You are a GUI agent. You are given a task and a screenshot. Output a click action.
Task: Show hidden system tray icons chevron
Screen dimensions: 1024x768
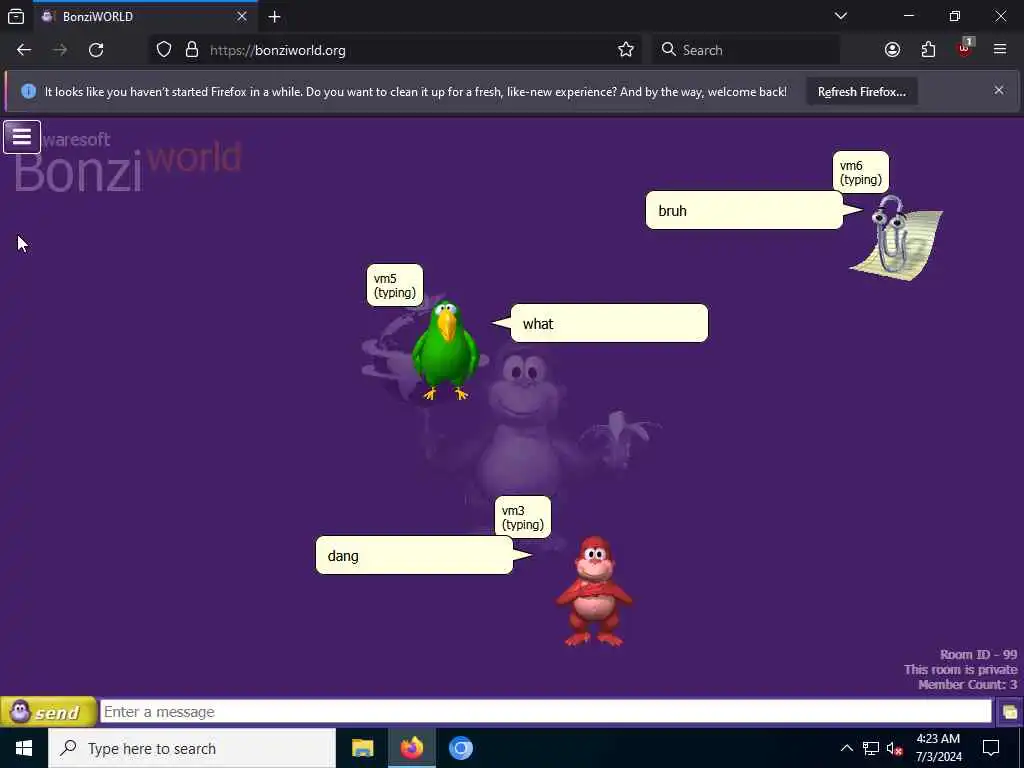[846, 748]
